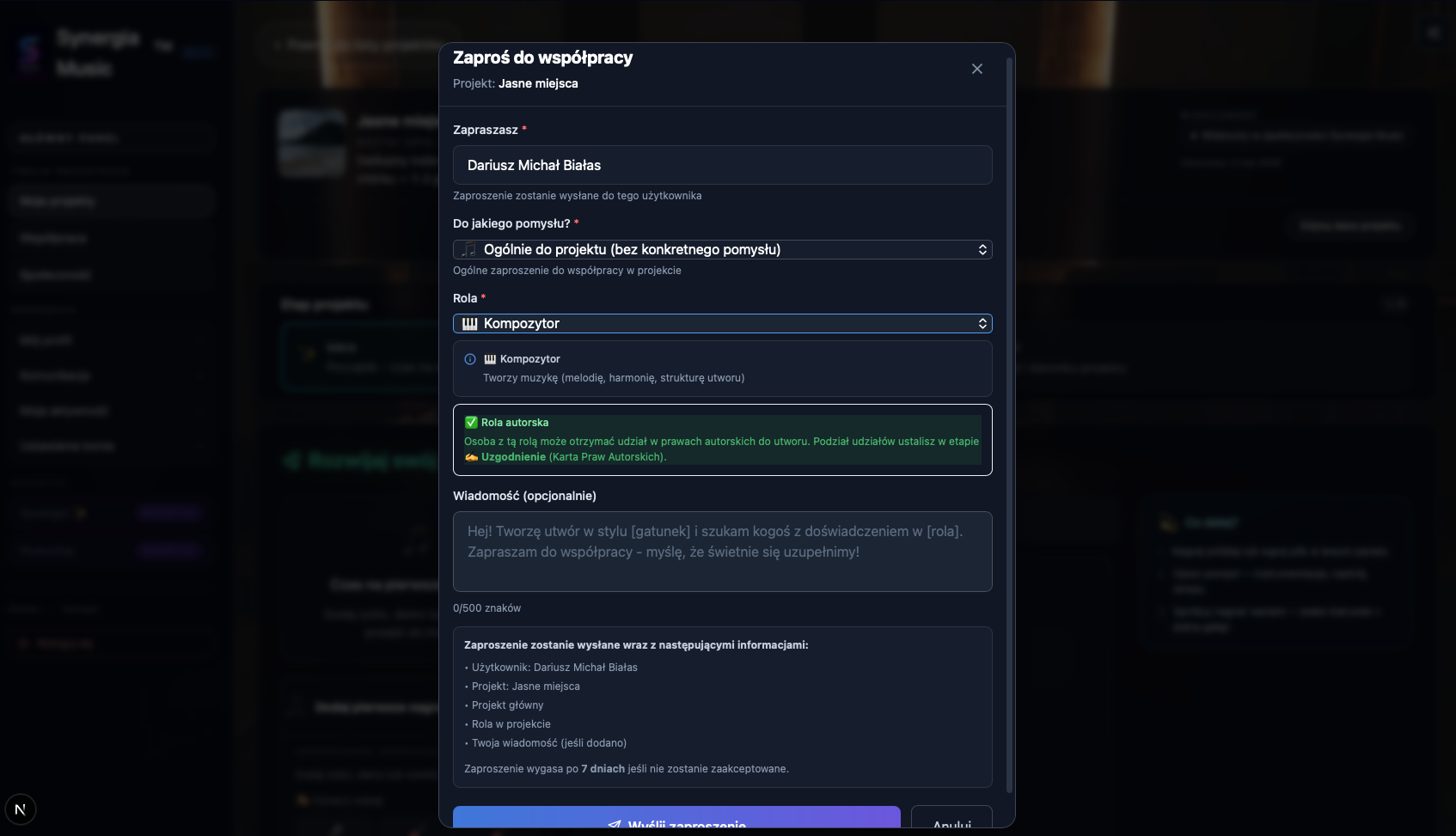
Task: Click the piano icon in the Rola dropdown
Action: (x=469, y=323)
